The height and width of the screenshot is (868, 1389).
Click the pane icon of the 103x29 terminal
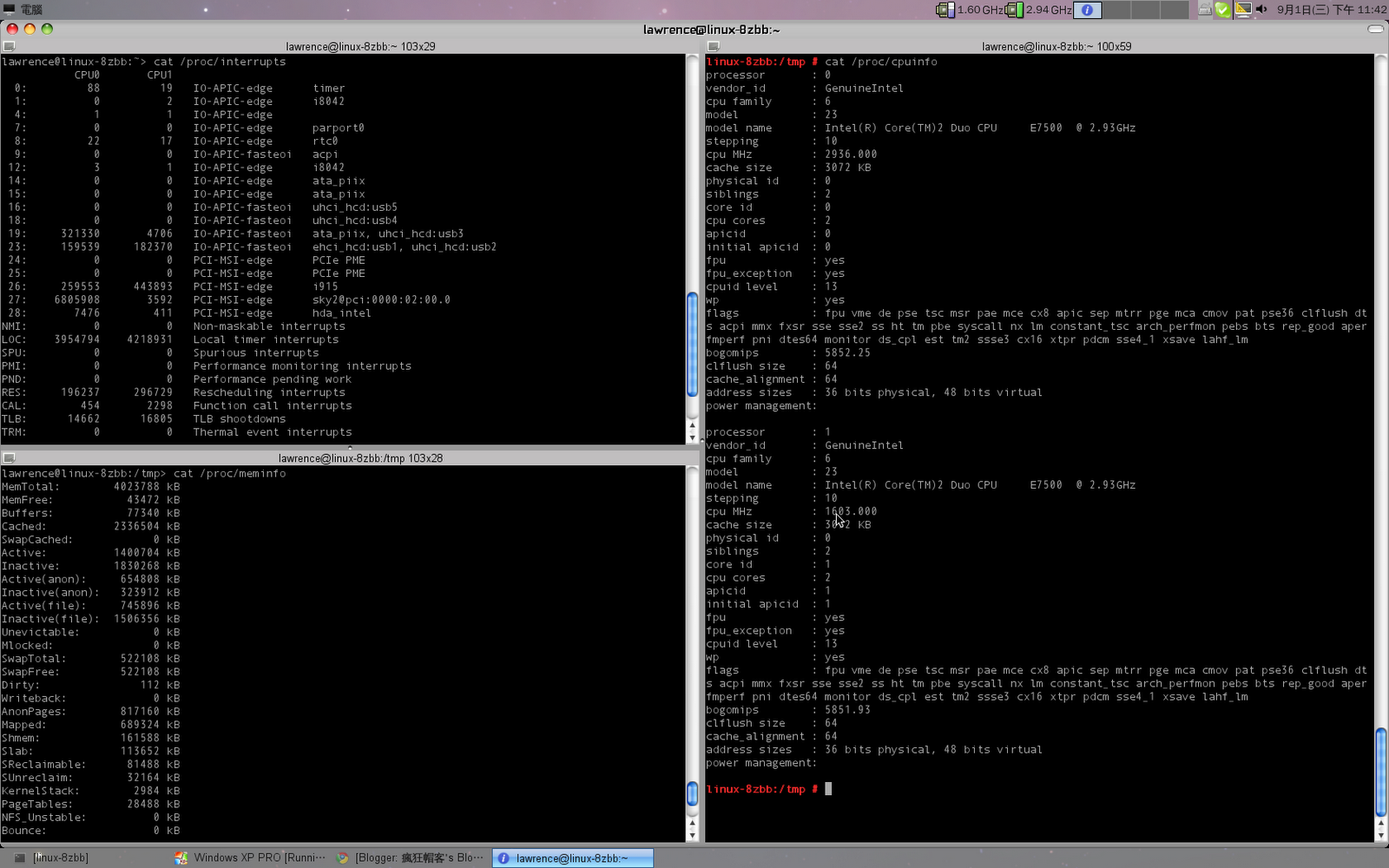(x=9, y=46)
